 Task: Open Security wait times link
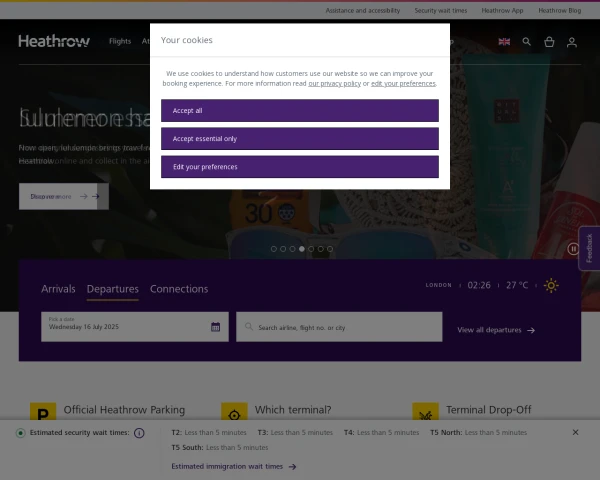click(441, 10)
